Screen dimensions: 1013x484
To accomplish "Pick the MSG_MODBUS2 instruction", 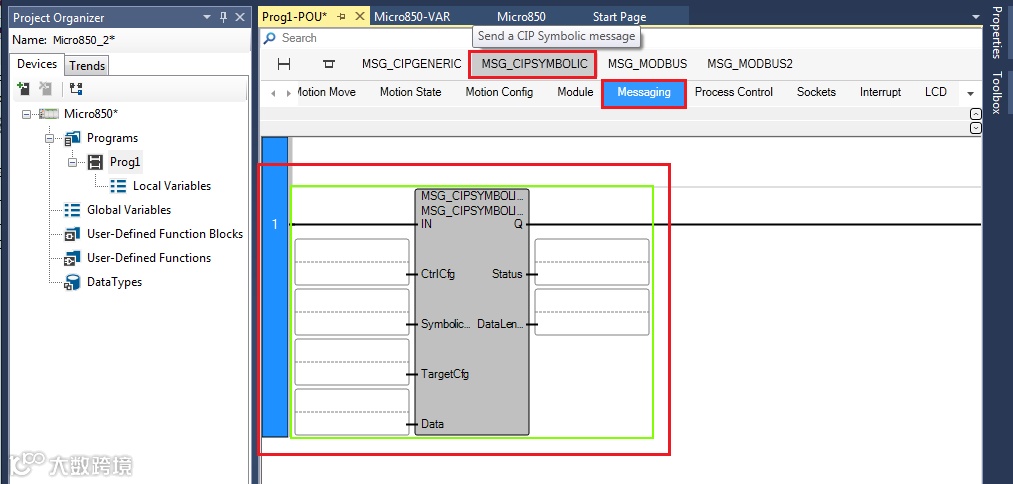I will [x=749, y=64].
